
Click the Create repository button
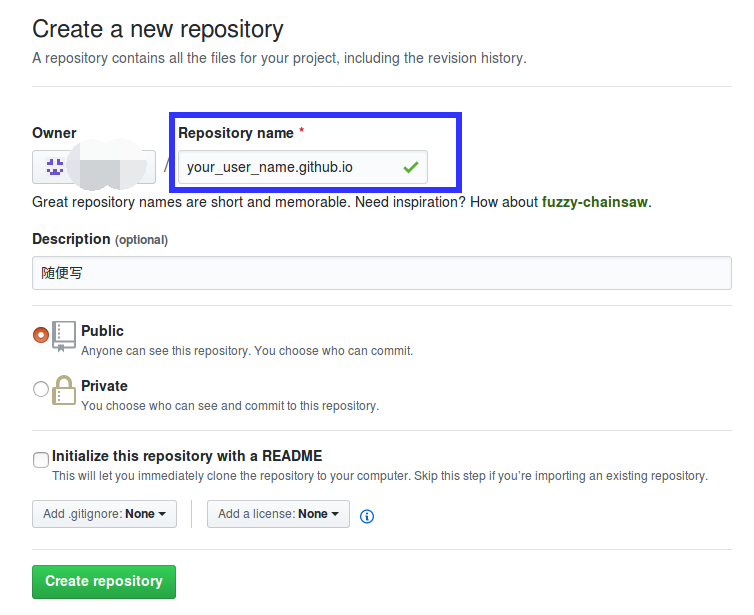(x=104, y=581)
